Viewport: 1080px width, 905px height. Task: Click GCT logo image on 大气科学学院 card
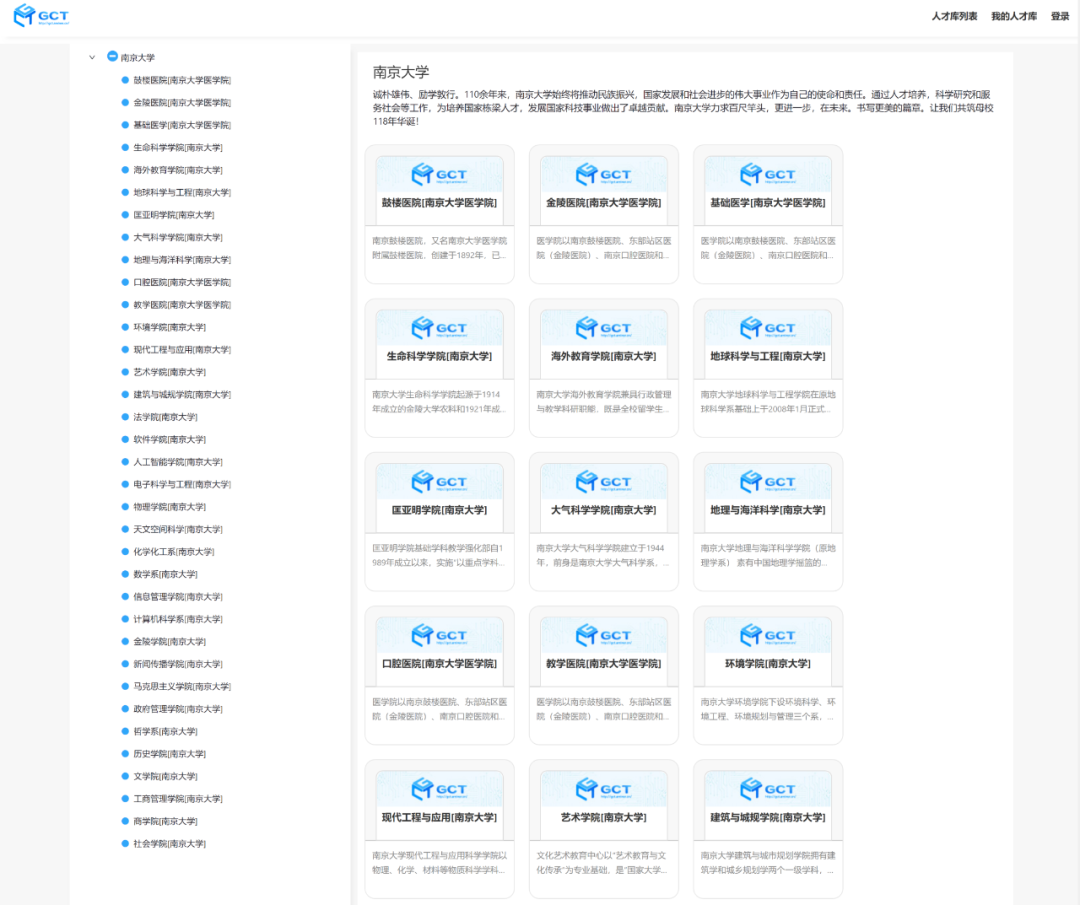pos(603,481)
